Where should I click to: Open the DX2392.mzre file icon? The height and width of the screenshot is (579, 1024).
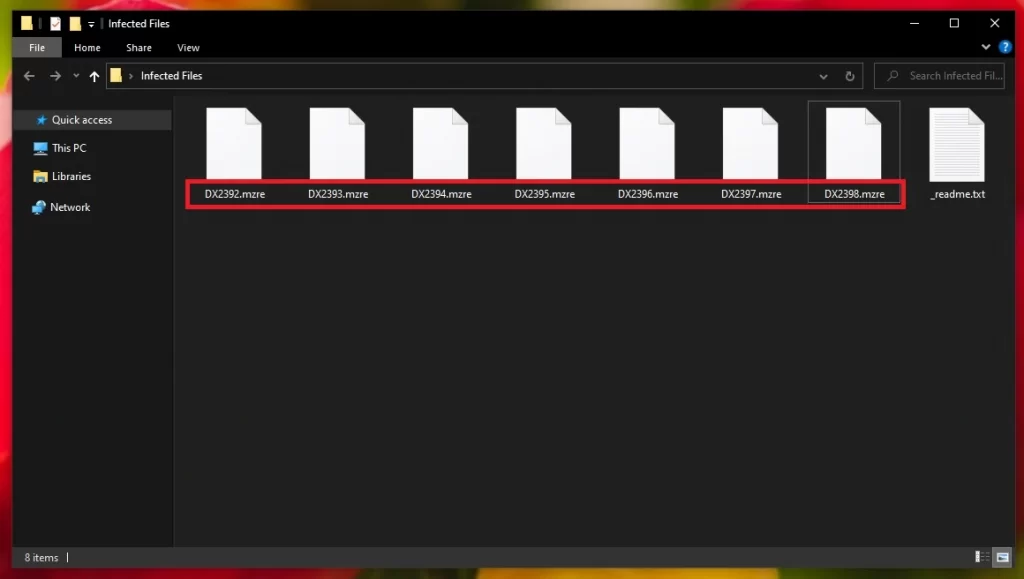coord(234,143)
